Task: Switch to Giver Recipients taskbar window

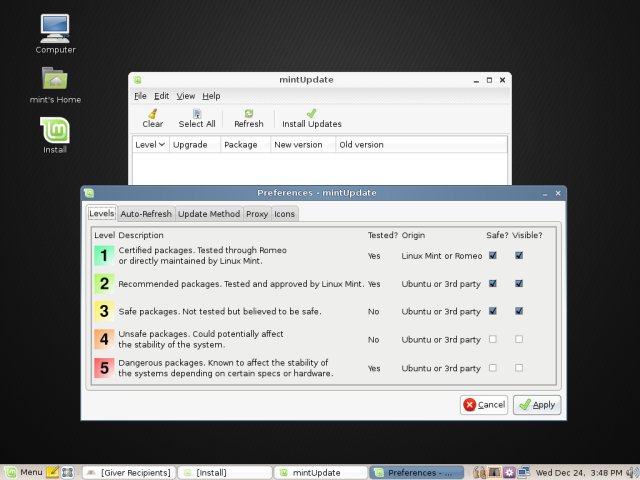Action: pyautogui.click(x=129, y=473)
